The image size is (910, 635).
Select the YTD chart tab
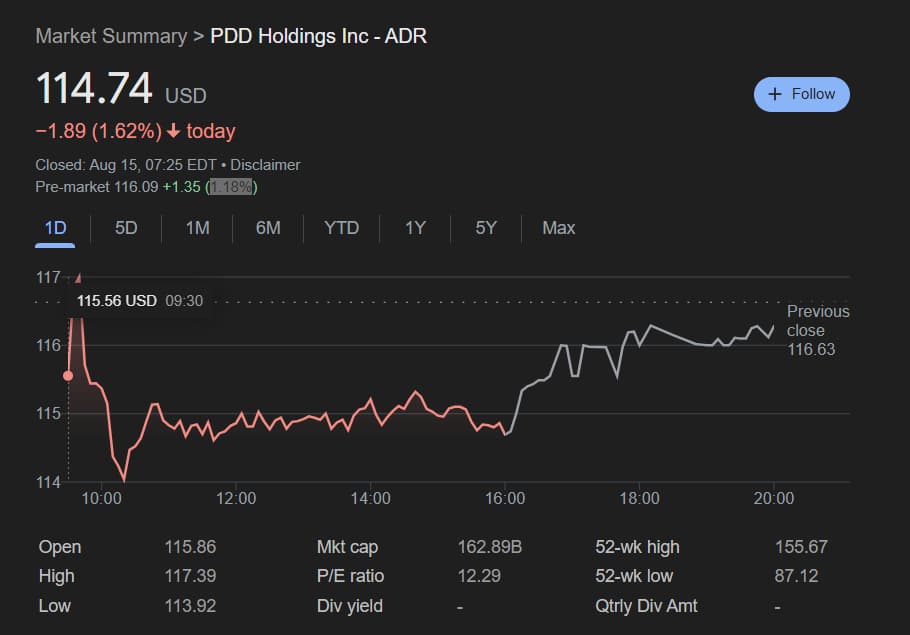[341, 228]
